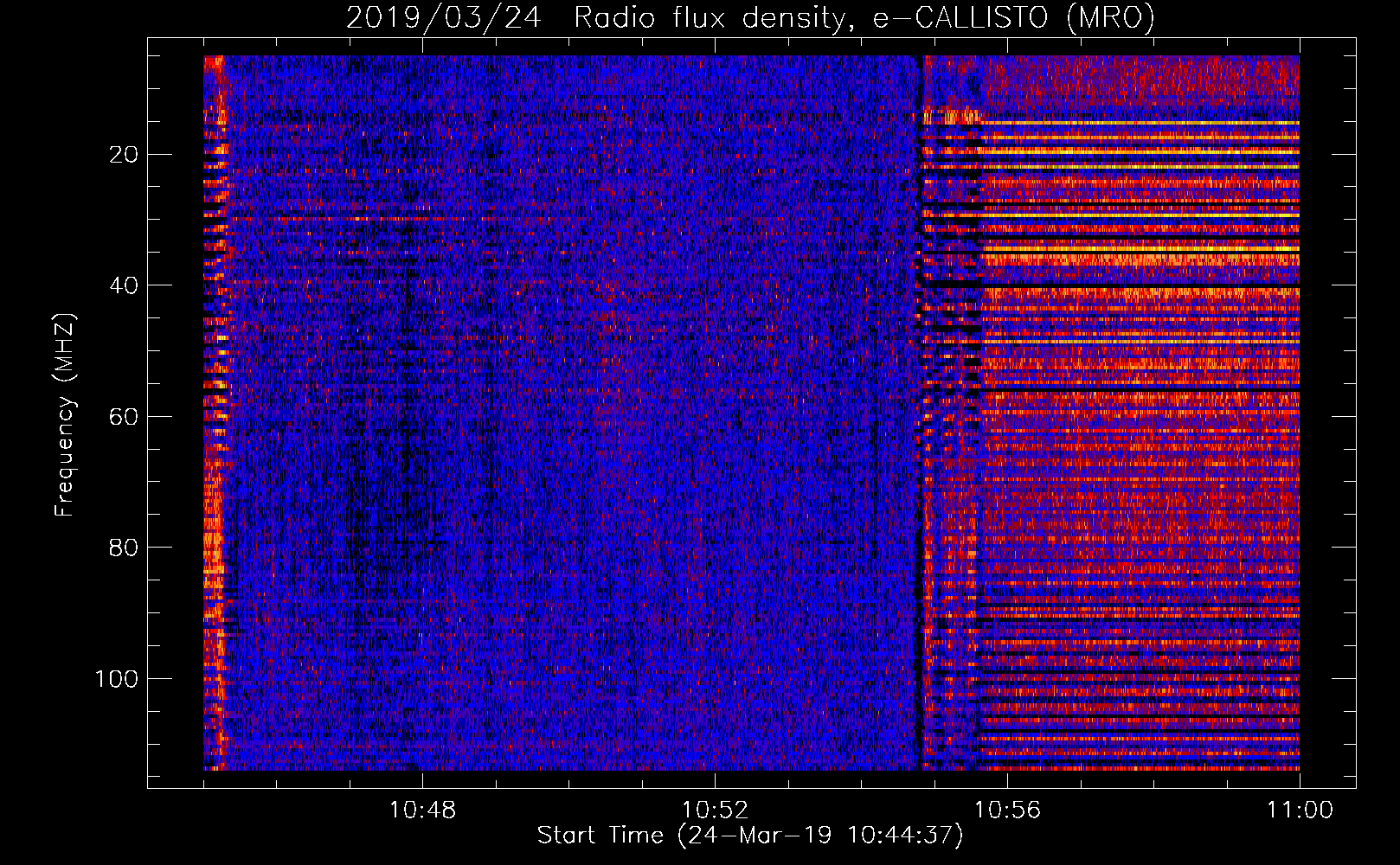Image resolution: width=1400 pixels, height=865 pixels.
Task: Click the 10:52 time tick label
Action: coord(715,811)
